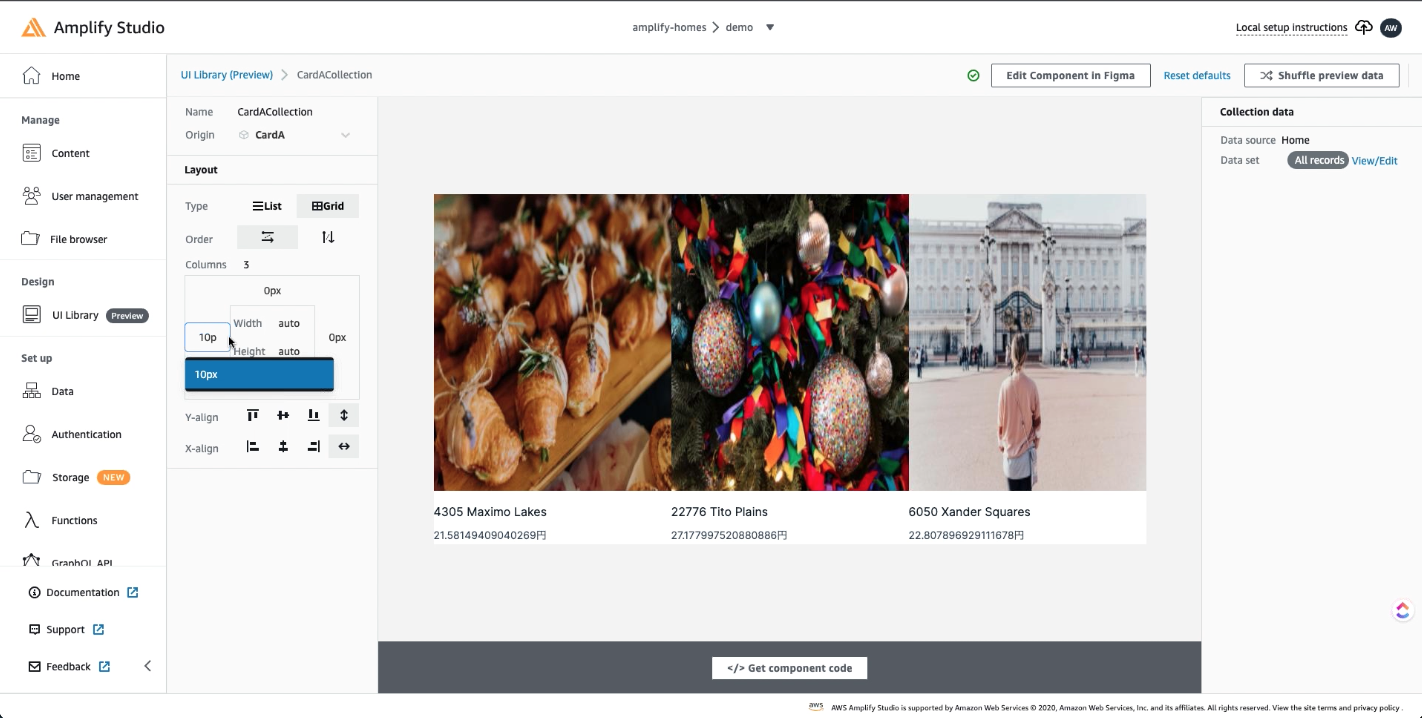
Task: Set Y-align to bottom
Action: [314, 415]
